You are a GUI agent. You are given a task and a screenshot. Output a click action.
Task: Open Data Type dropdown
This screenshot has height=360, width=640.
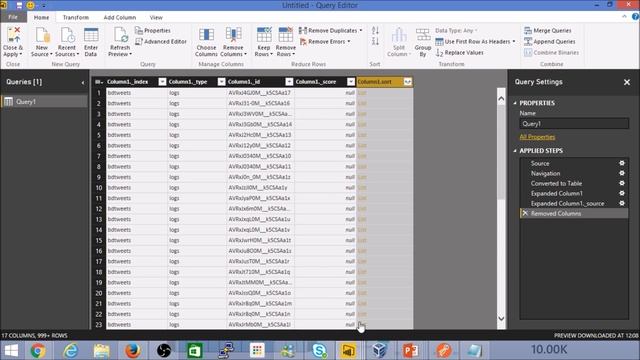point(456,31)
